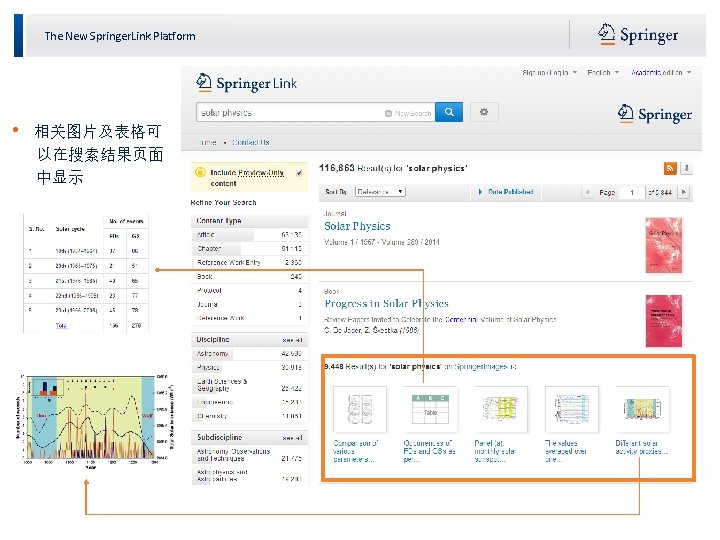
Task: Click the Solar Physics journal cover
Action: click(664, 245)
